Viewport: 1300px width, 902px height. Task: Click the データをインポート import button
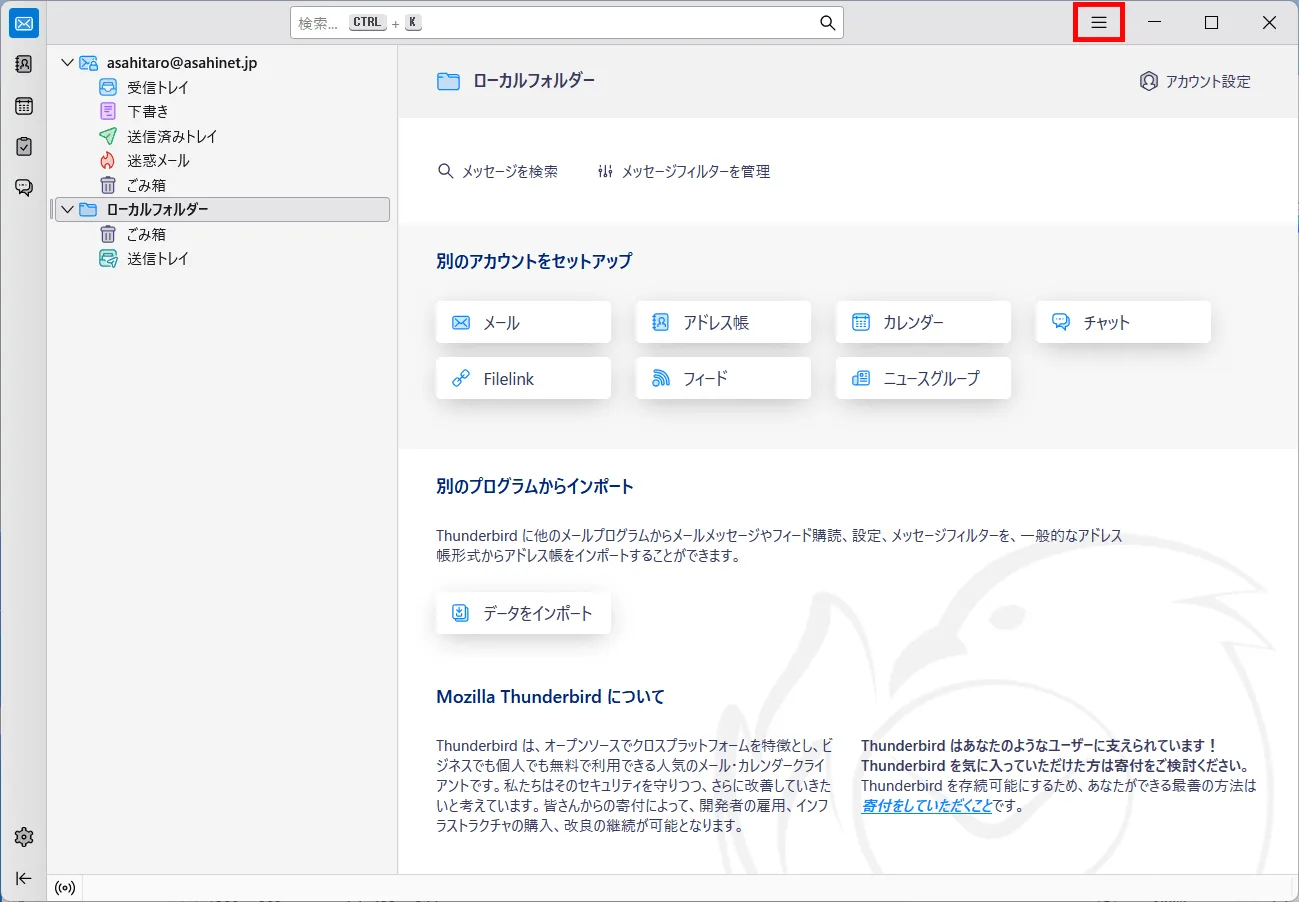pos(523,613)
